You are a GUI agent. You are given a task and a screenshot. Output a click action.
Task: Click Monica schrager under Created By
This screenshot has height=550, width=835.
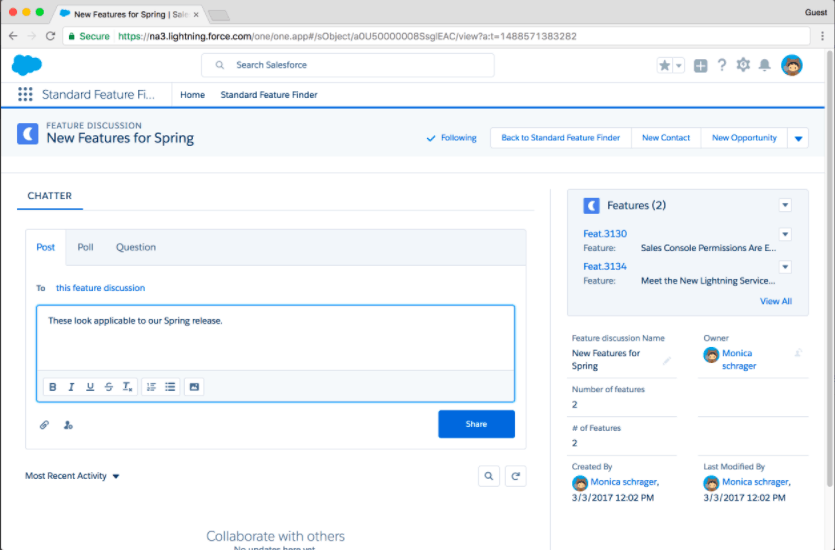(x=624, y=482)
